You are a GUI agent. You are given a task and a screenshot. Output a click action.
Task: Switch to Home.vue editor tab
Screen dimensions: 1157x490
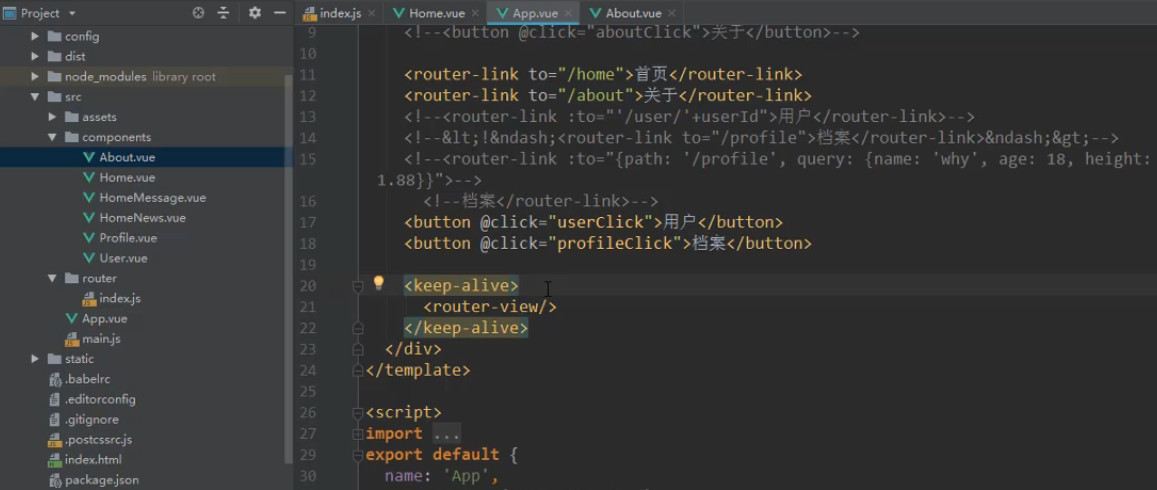click(435, 13)
